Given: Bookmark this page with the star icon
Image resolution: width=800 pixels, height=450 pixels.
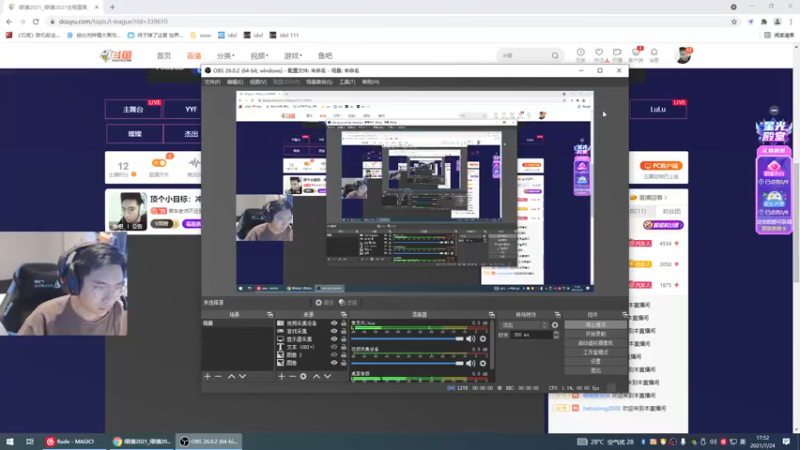Looking at the screenshot, I should point(734,21).
